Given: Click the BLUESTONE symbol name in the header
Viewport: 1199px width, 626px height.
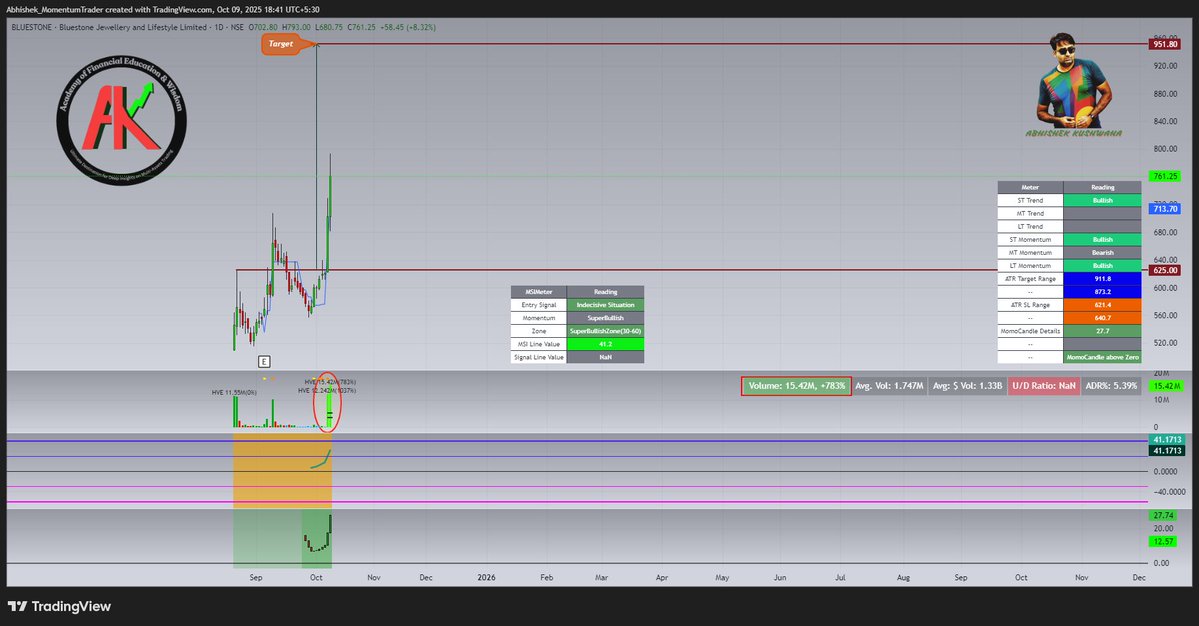Looking at the screenshot, I should (31, 28).
